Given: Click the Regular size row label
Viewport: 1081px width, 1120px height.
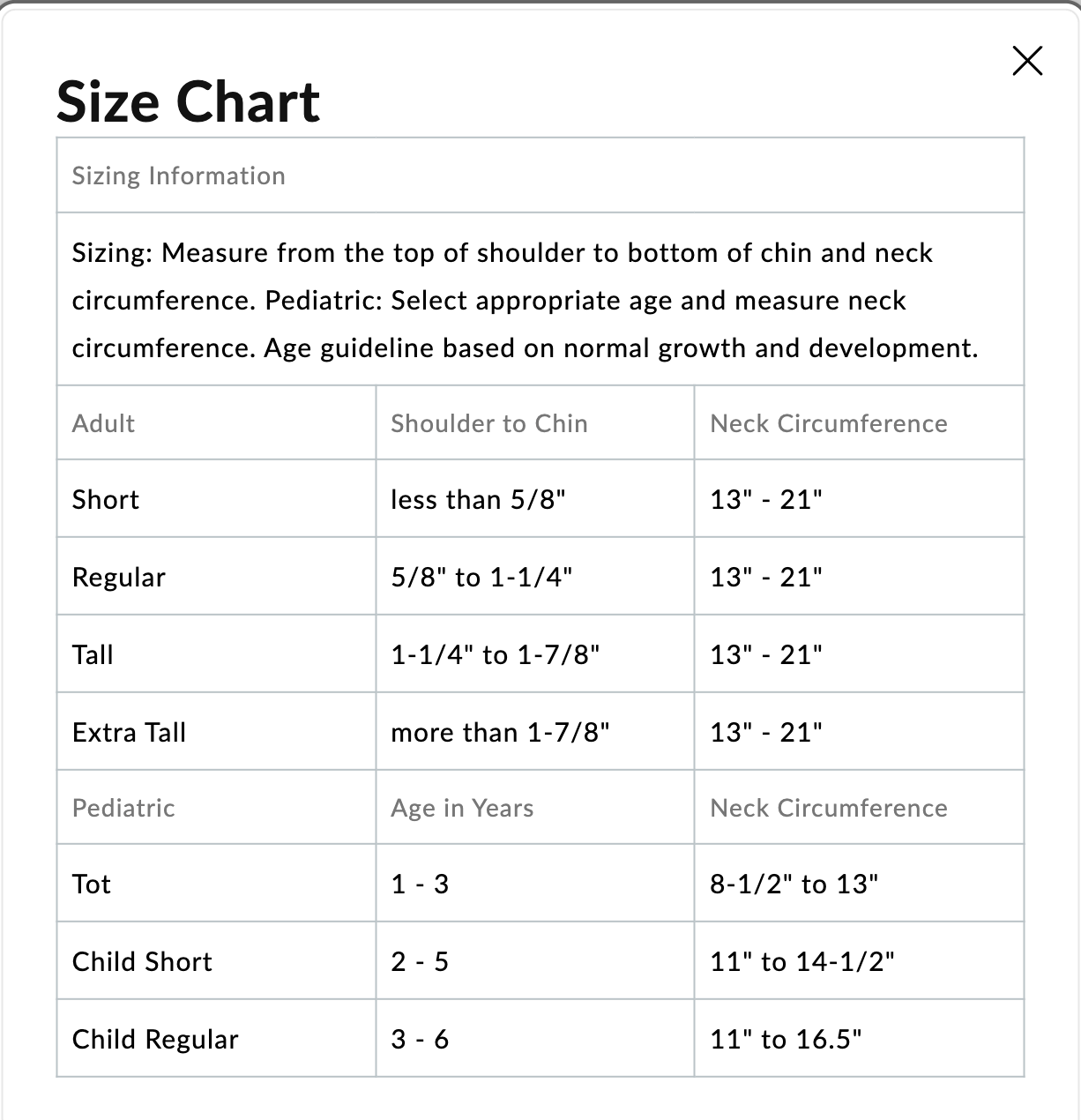Looking at the screenshot, I should pos(119,578).
